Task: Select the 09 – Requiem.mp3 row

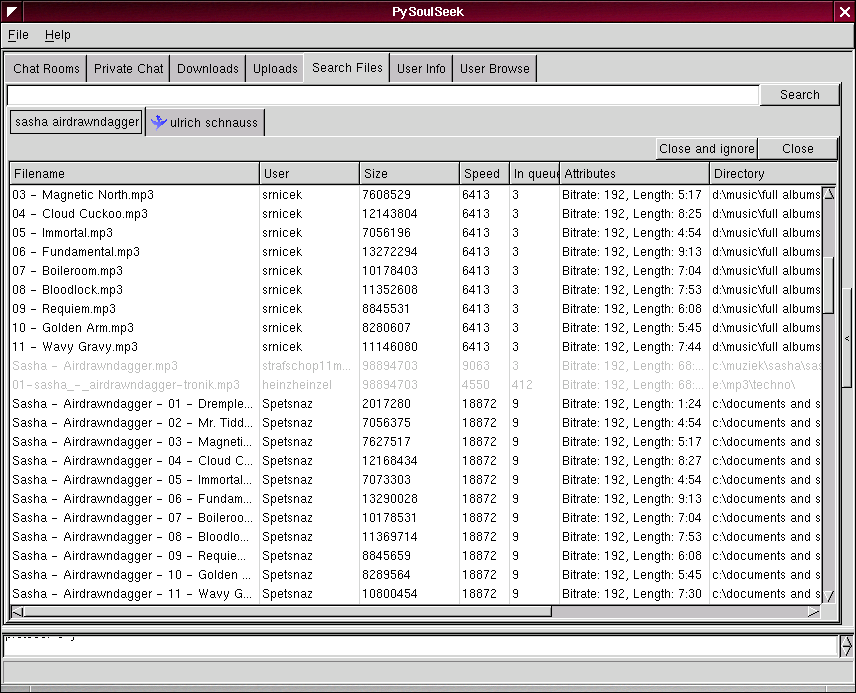Action: pos(416,309)
